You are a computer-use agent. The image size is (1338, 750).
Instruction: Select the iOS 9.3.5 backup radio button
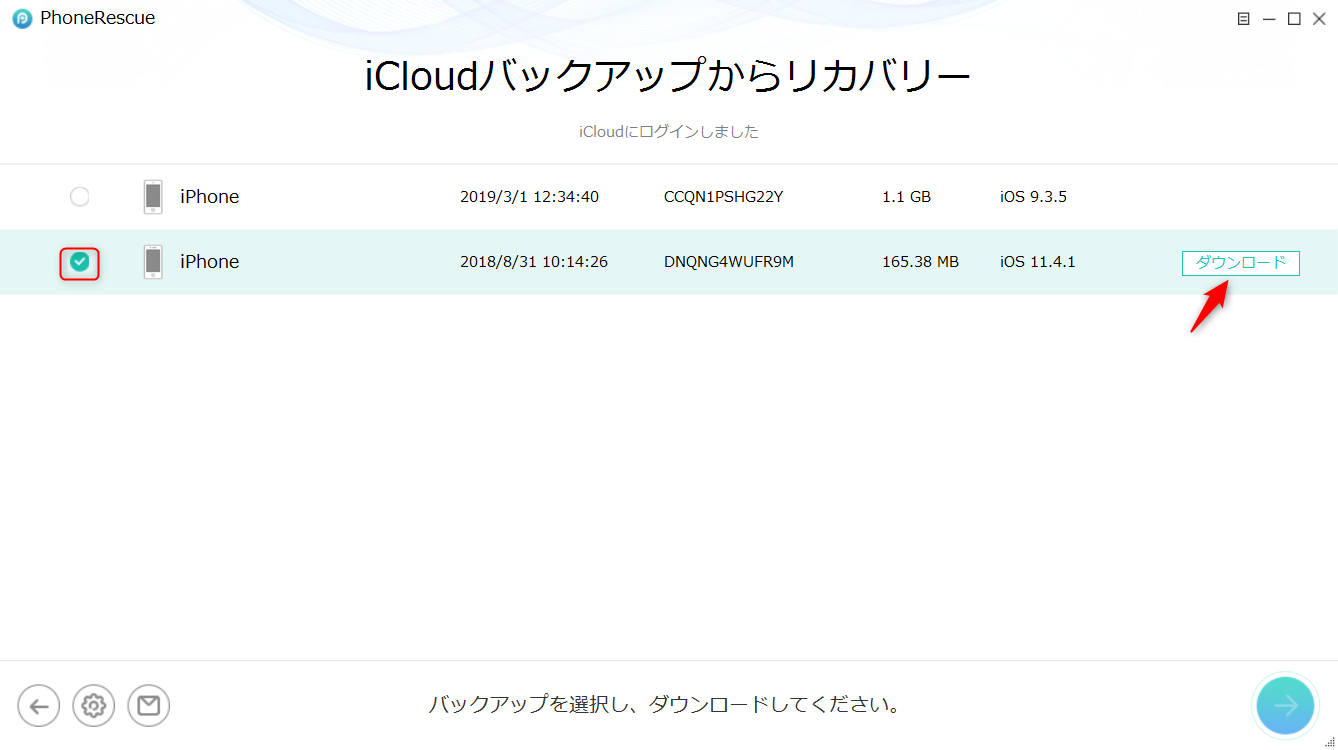[x=79, y=197]
